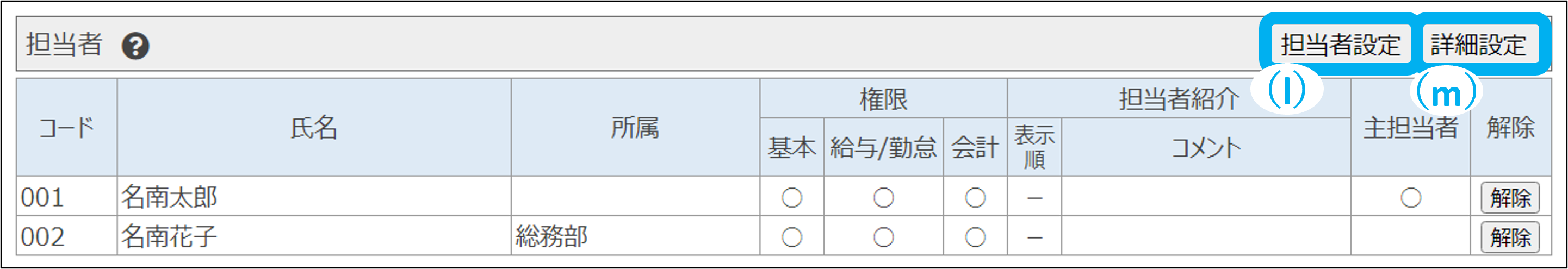Select 基本 permission circle for 名南花子
1568x269 pixels.
791,237
